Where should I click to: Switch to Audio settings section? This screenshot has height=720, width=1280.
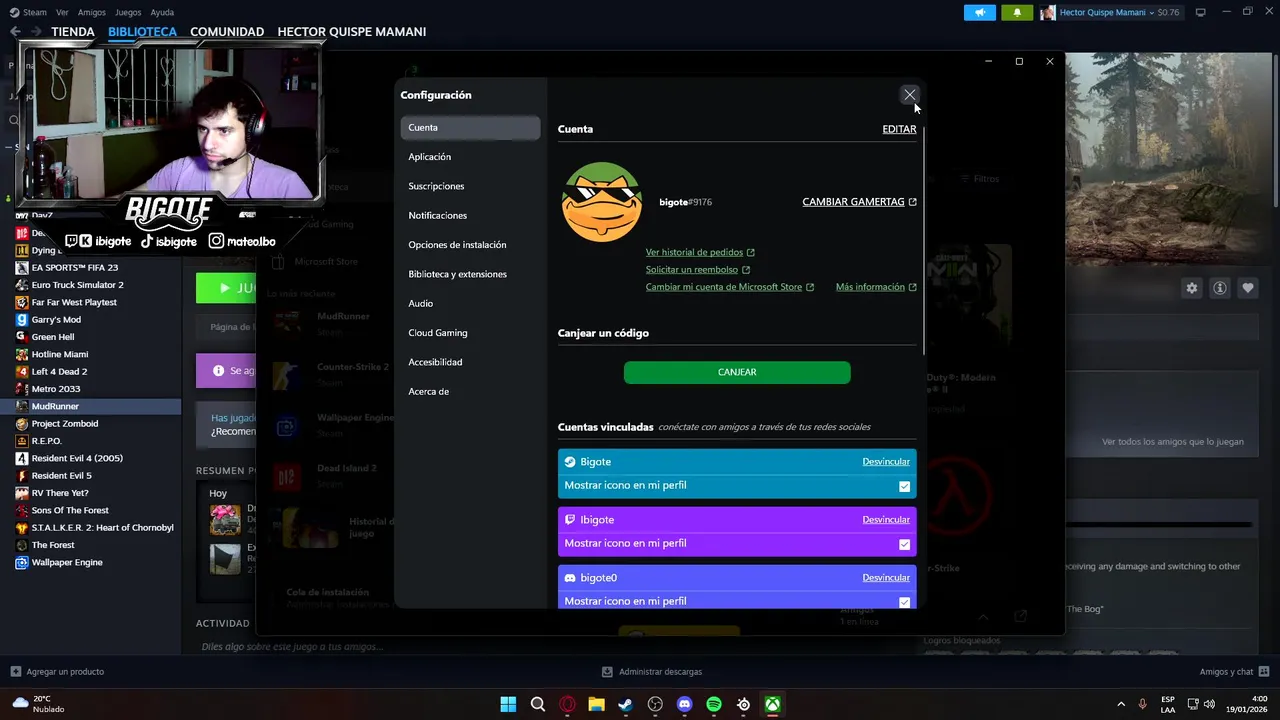pyautogui.click(x=470, y=303)
